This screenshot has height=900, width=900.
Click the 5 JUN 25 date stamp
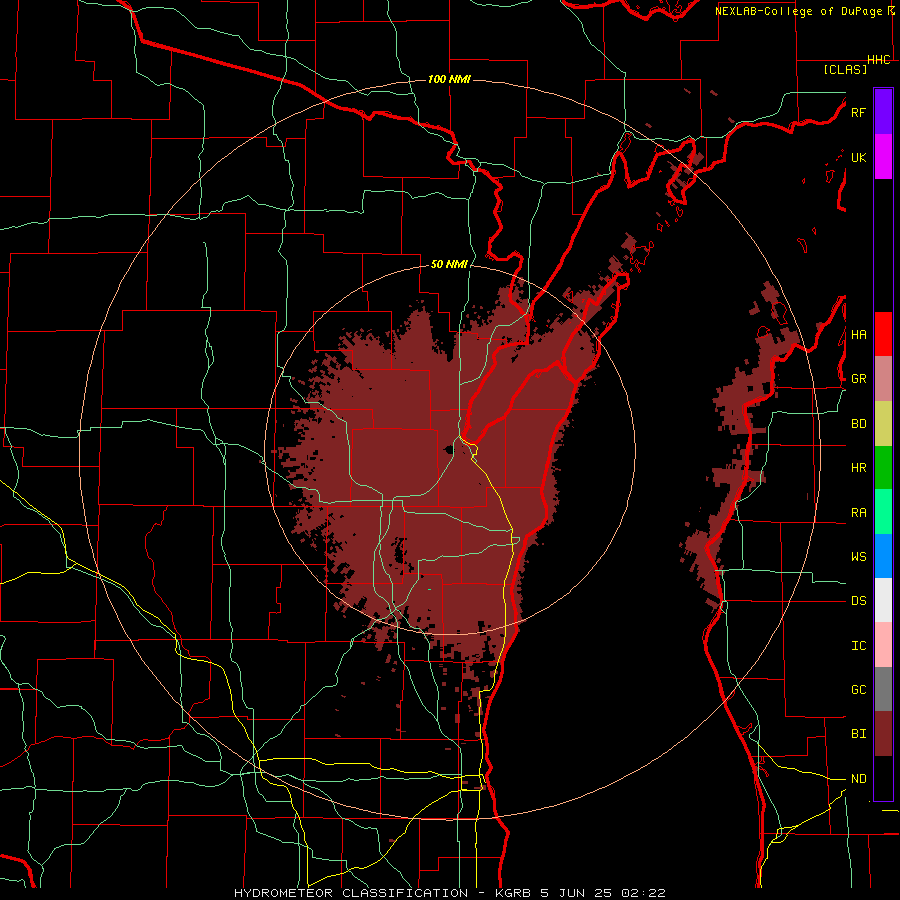click(578, 893)
